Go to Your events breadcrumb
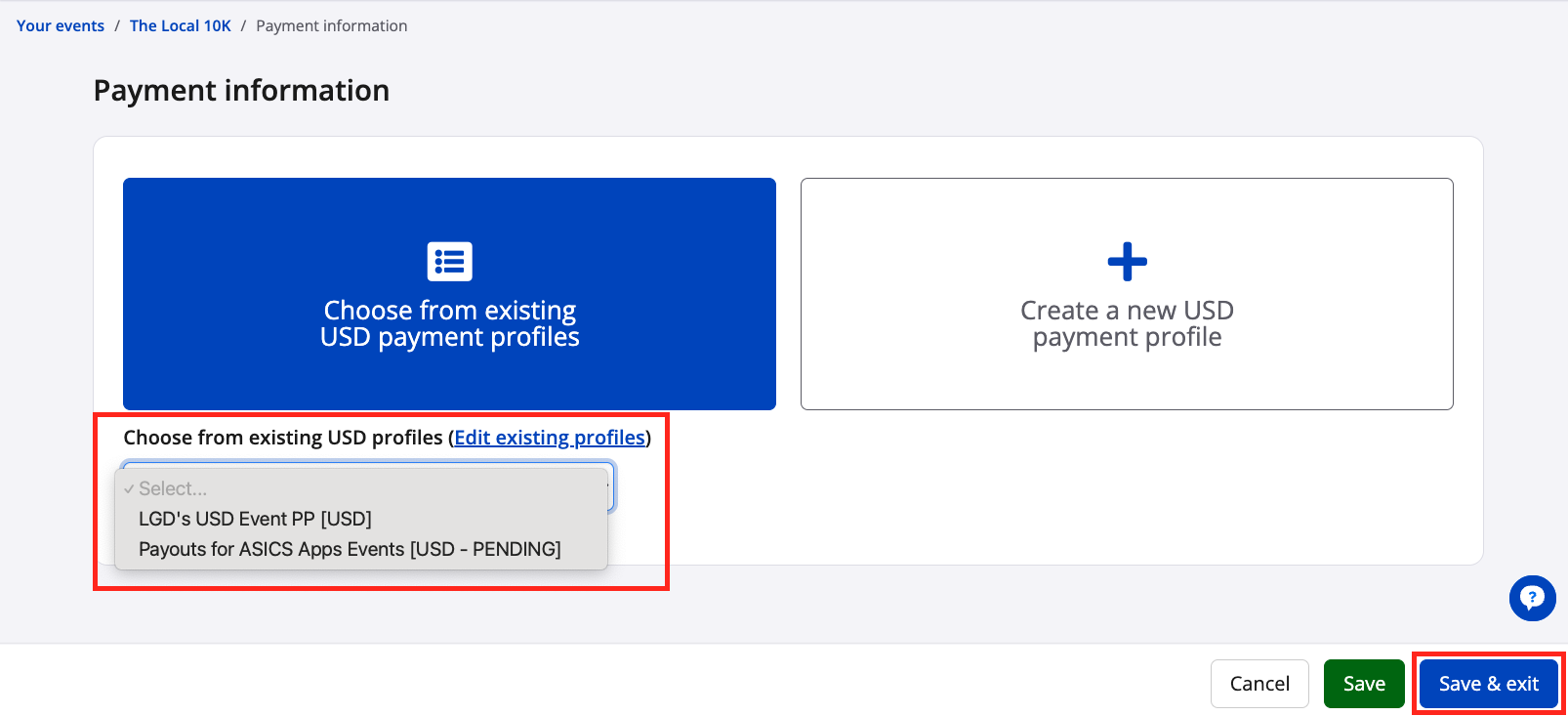This screenshot has height=716, width=1568. 61,25
